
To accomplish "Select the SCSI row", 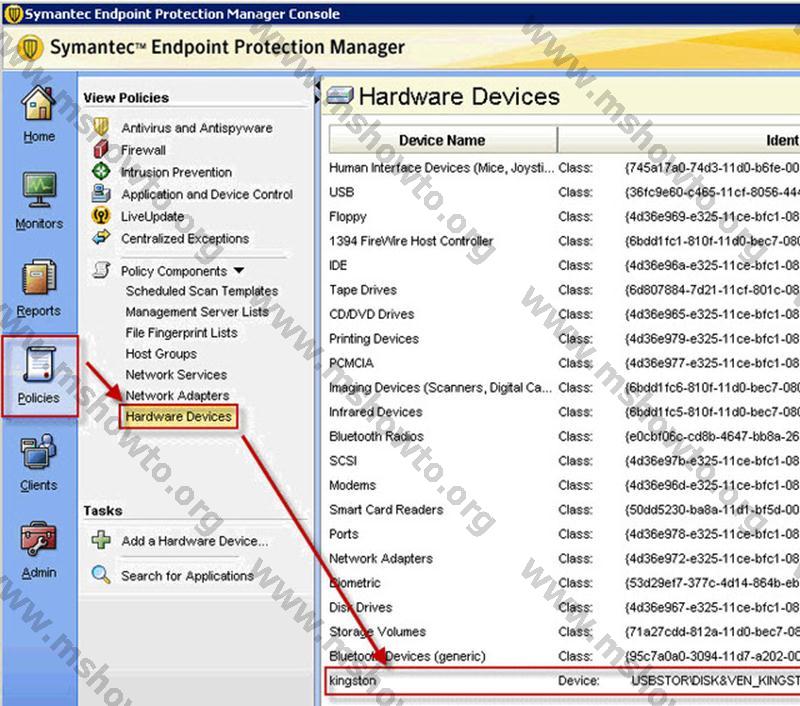I will [563, 461].
